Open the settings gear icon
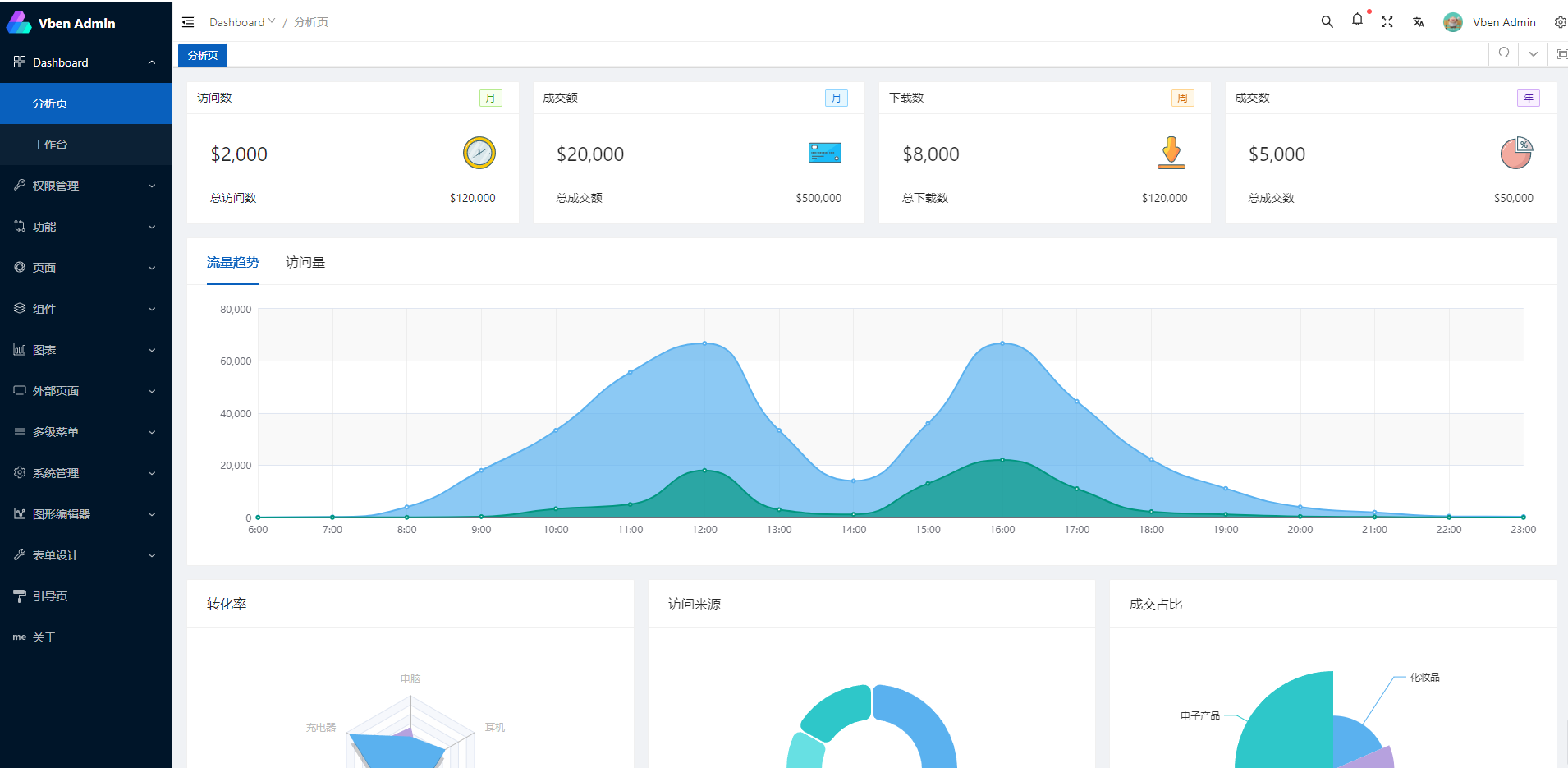 pos(1560,22)
